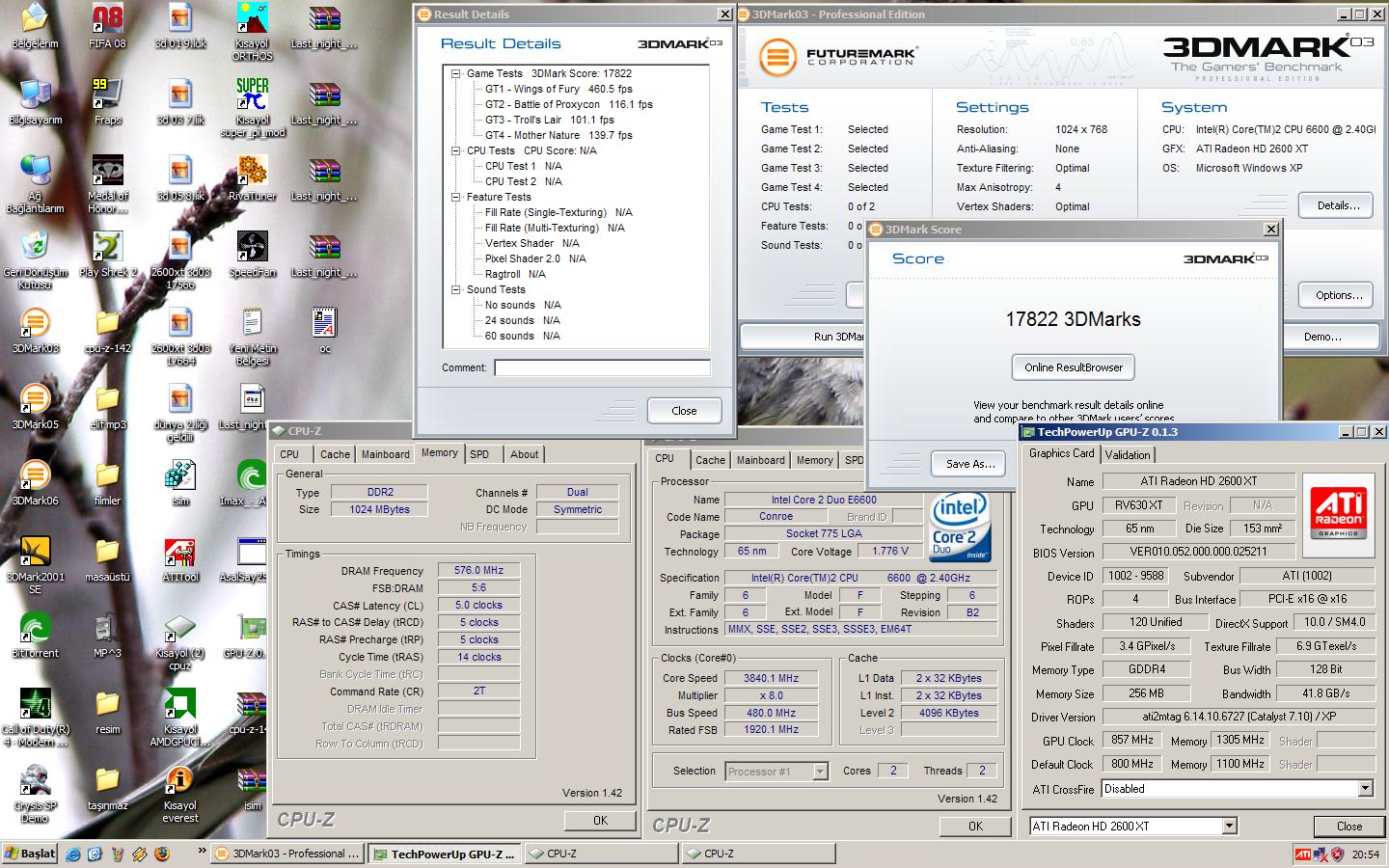Click the Save As... button
1389x868 pixels.
pos(970,464)
